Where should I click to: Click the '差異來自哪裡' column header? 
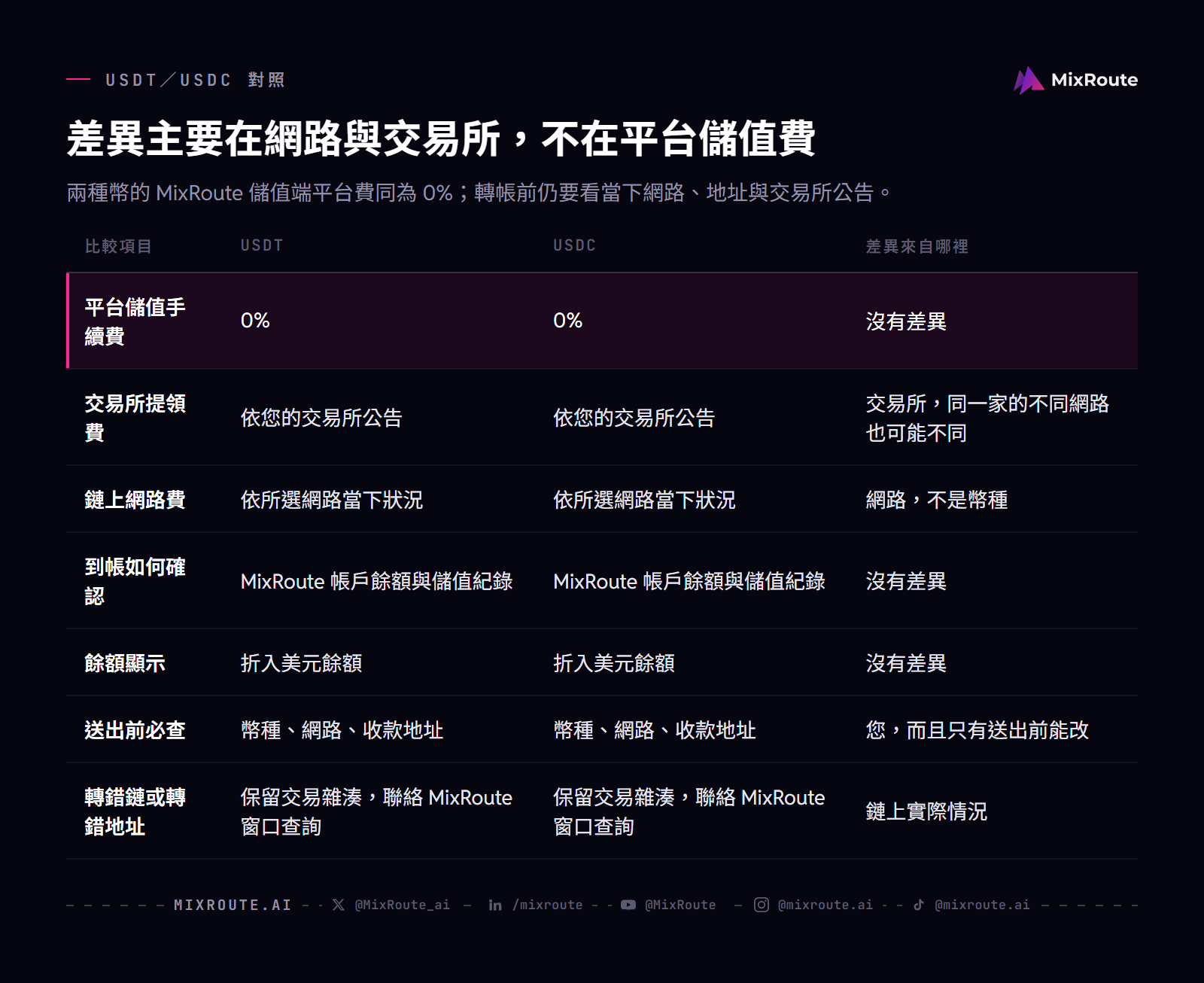(917, 246)
